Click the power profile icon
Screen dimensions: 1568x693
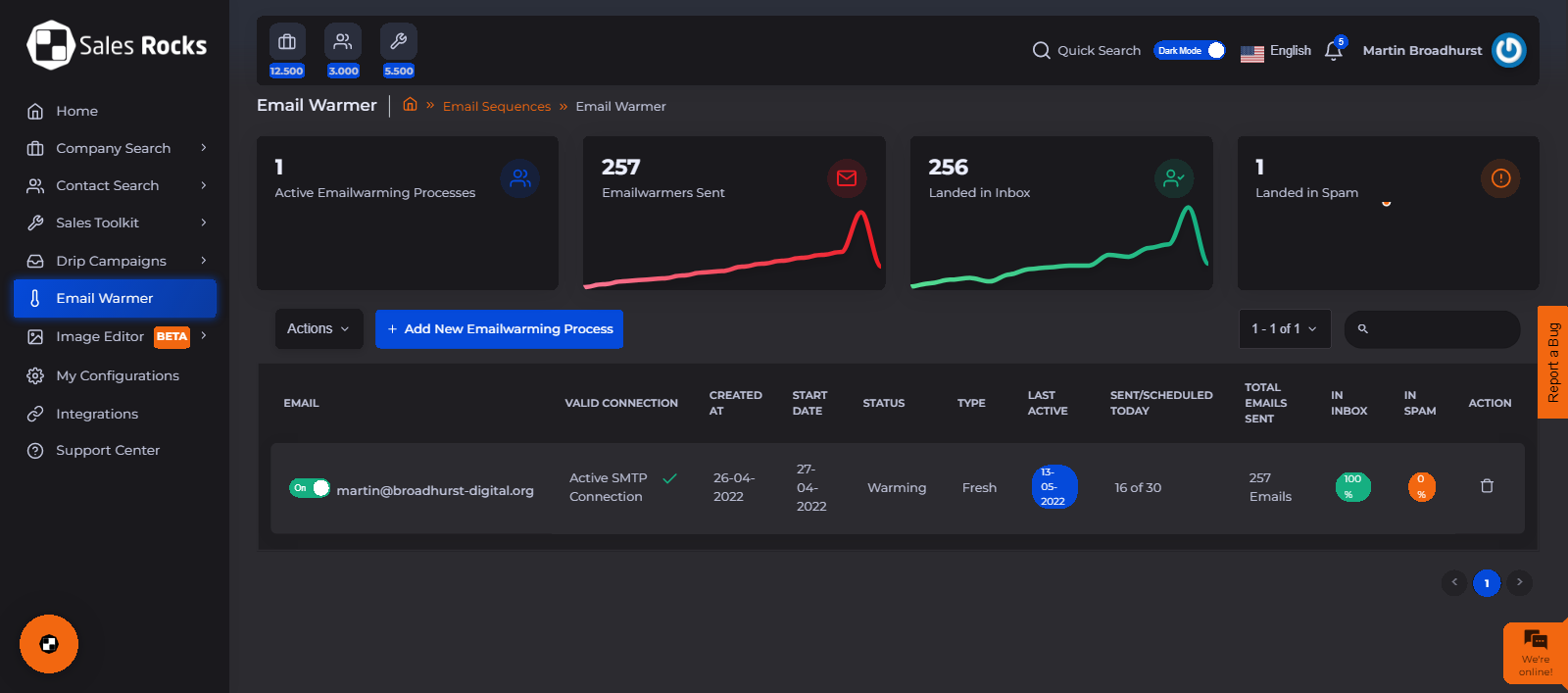click(x=1509, y=50)
